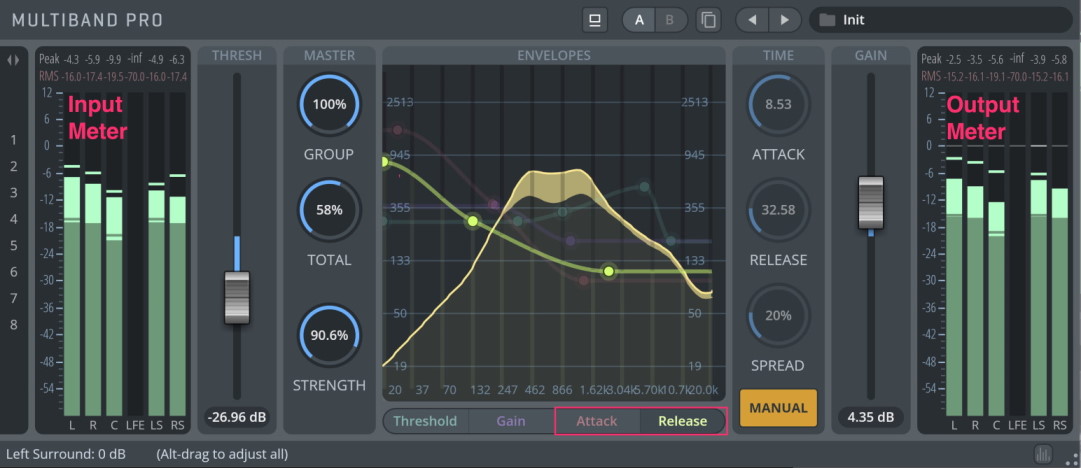Select the Attack envelope tab
This screenshot has height=468, width=1081.
[597, 421]
